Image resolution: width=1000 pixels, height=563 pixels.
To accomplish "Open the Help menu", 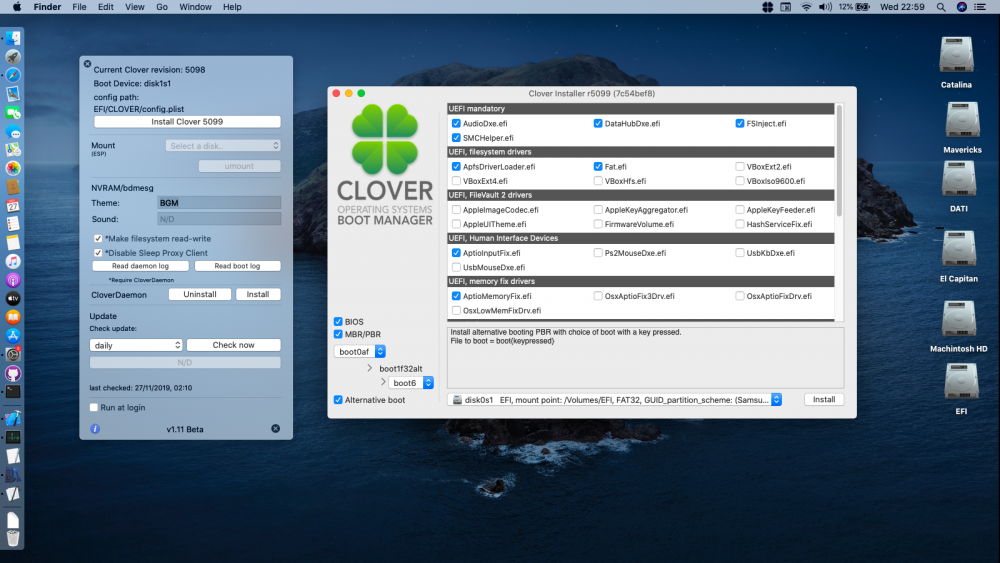I will 232,7.
